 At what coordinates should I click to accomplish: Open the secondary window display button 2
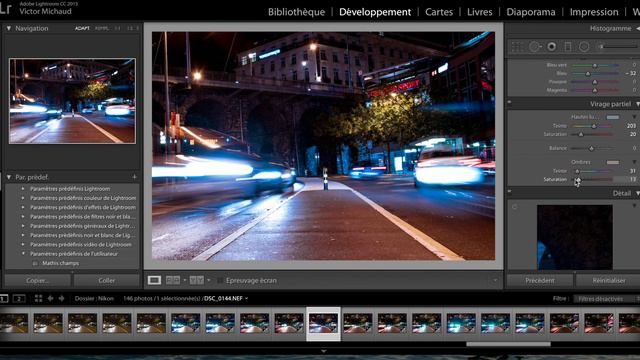19,298
